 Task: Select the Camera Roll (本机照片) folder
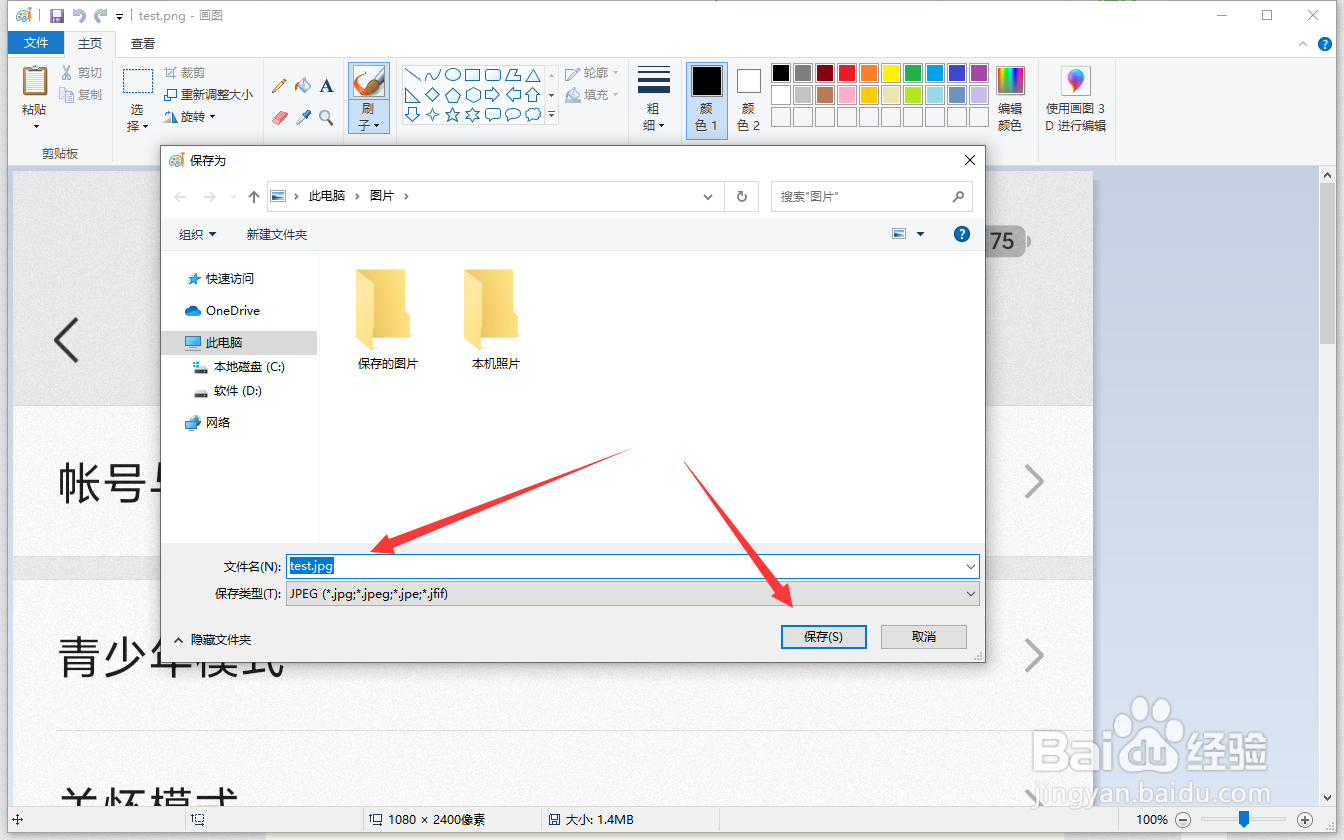click(496, 320)
